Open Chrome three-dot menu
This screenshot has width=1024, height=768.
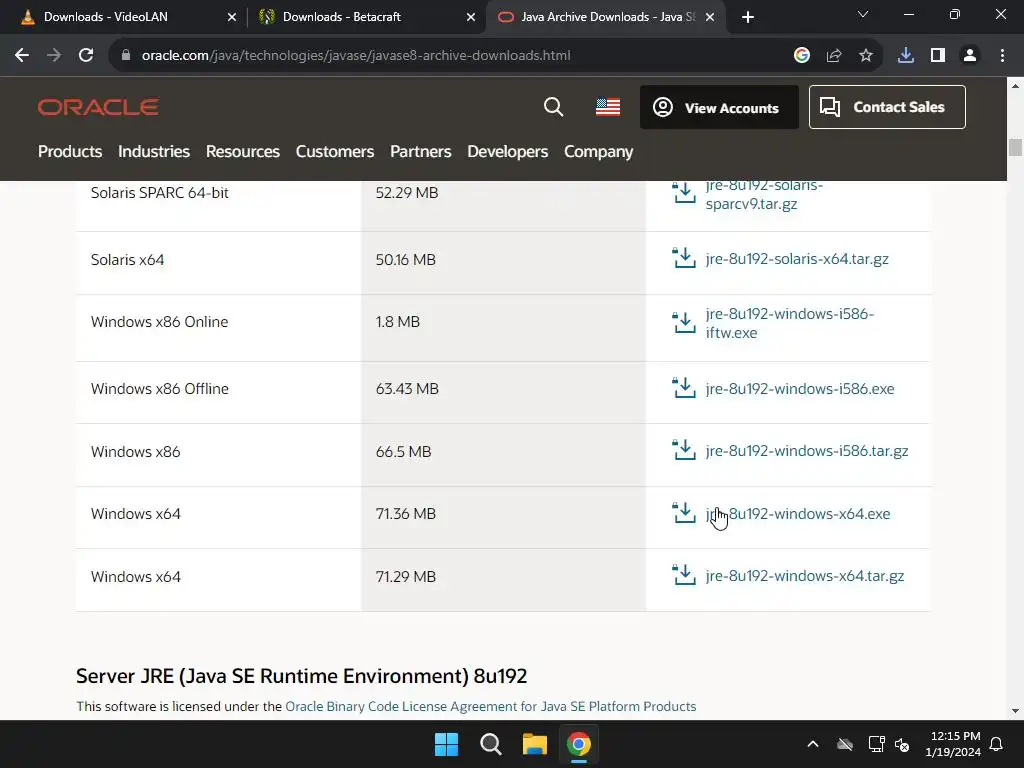(x=1002, y=56)
